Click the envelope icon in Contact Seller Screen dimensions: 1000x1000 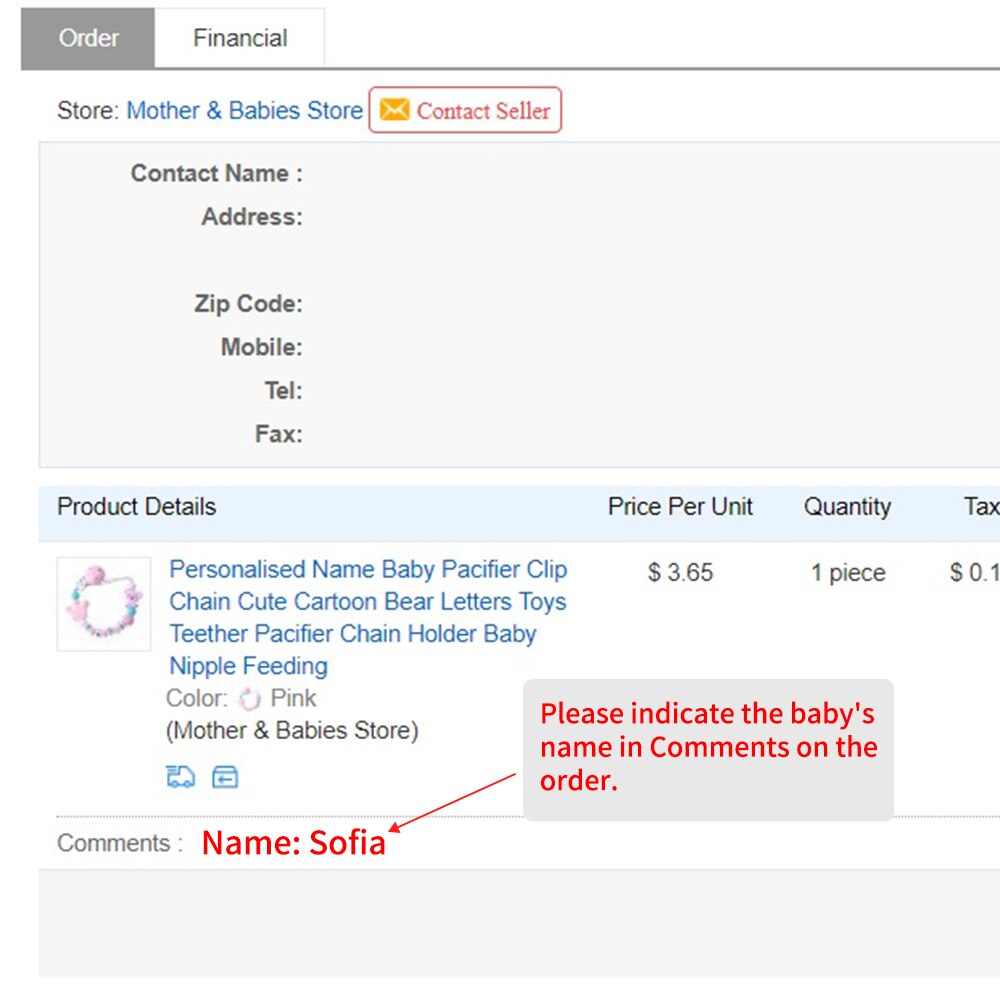pyautogui.click(x=394, y=110)
